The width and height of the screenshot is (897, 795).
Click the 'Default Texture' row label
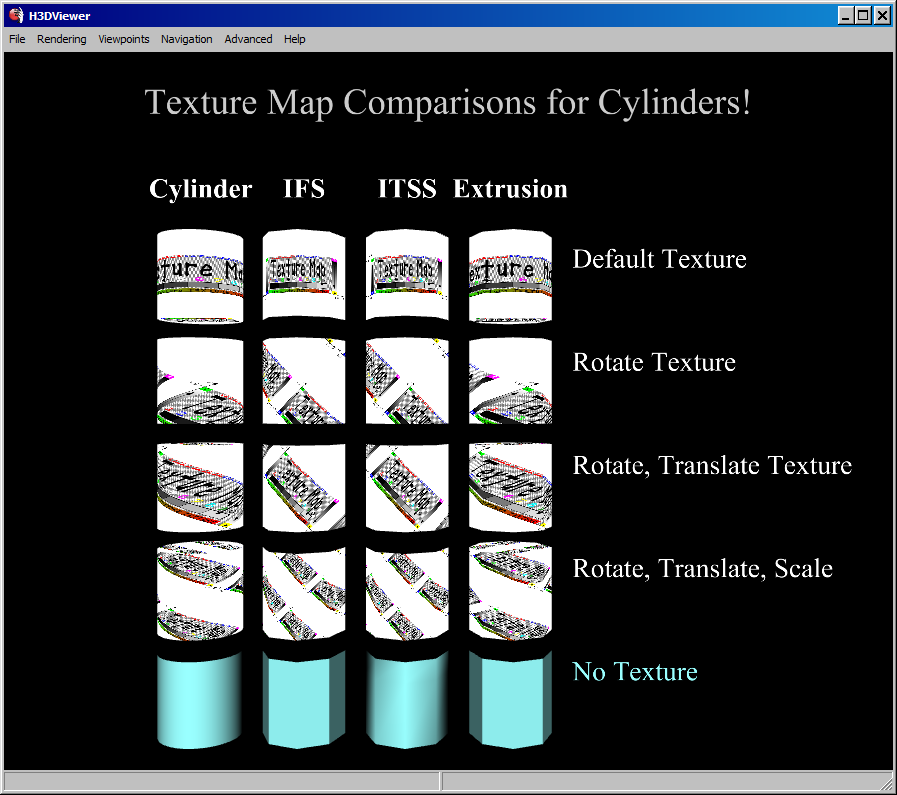[659, 259]
